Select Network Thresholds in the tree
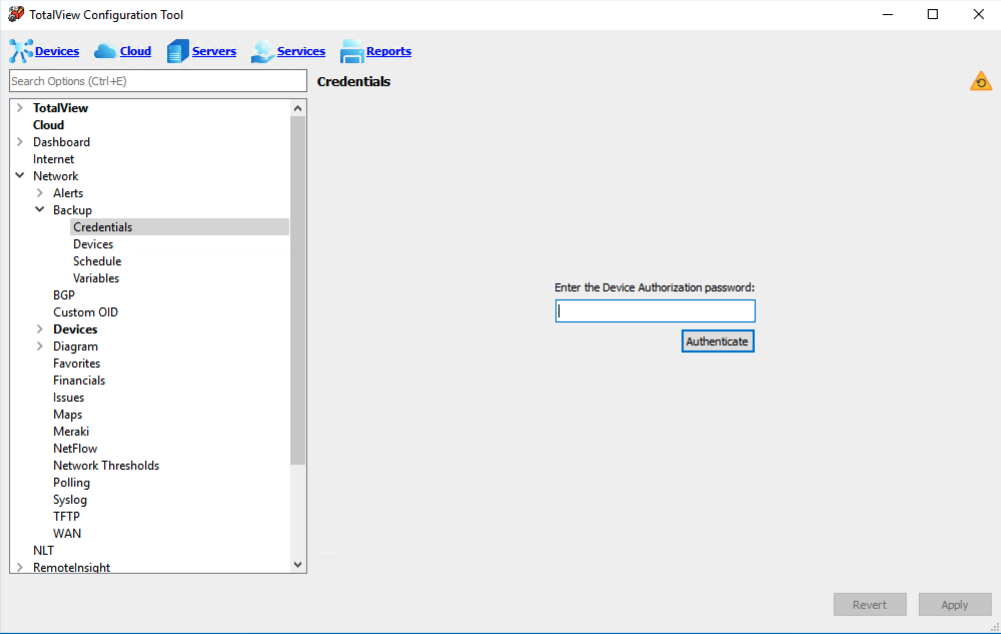Screen dimensions: 1001x634 pos(106,465)
